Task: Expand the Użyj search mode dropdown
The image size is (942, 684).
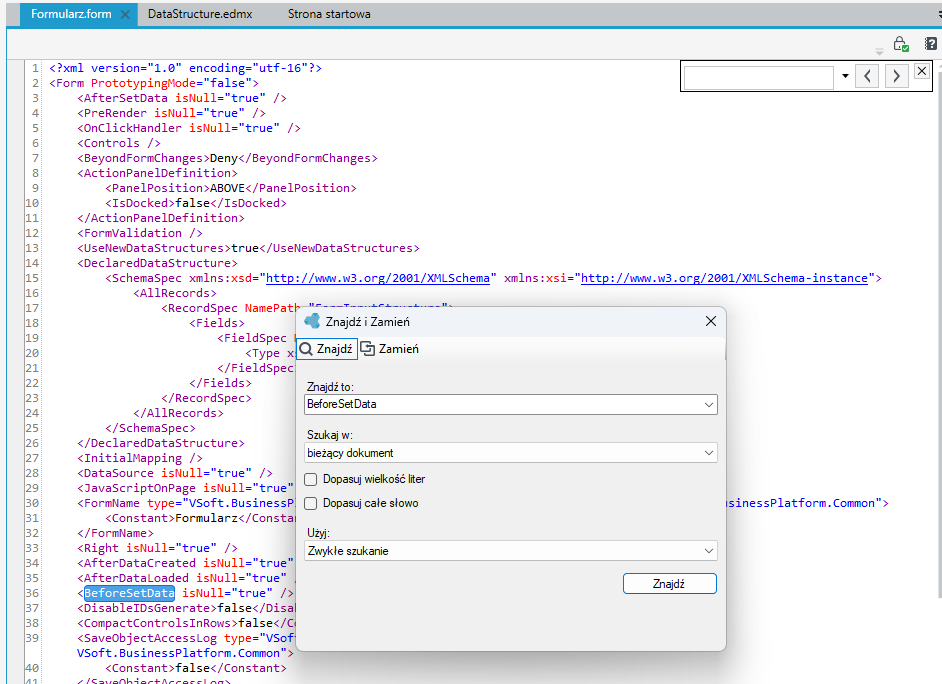Action: [709, 551]
